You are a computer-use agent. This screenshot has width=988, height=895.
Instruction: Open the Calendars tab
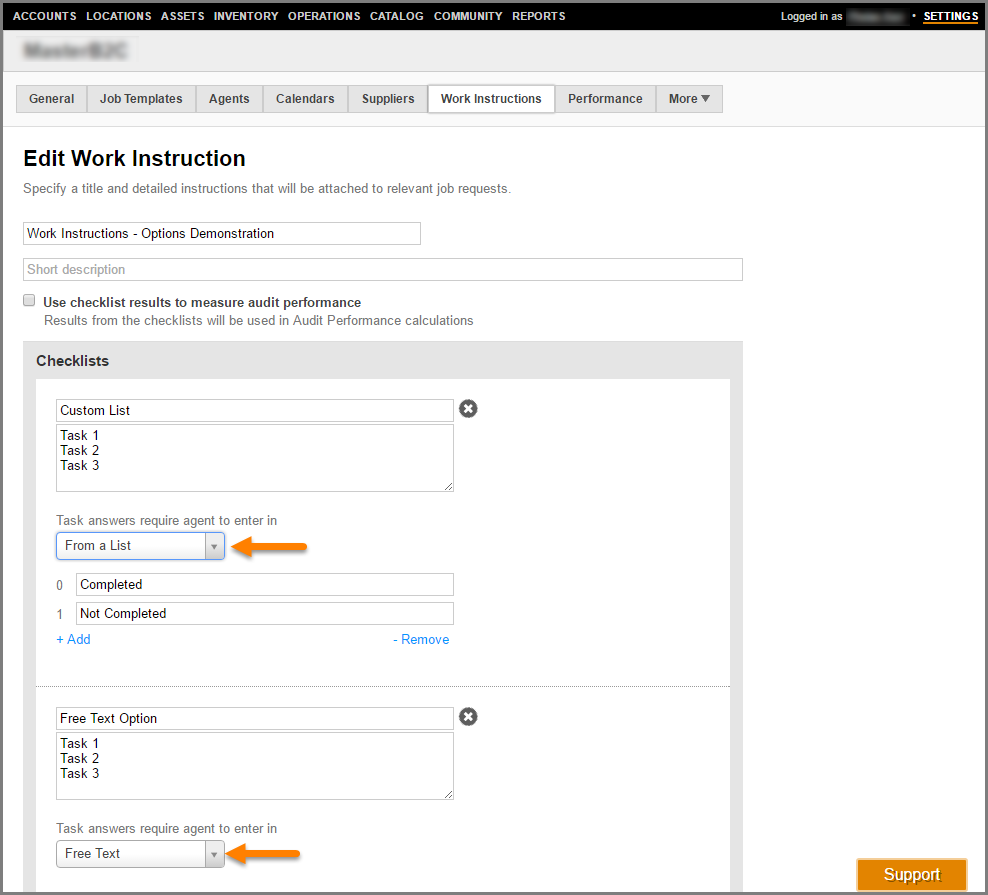(305, 99)
